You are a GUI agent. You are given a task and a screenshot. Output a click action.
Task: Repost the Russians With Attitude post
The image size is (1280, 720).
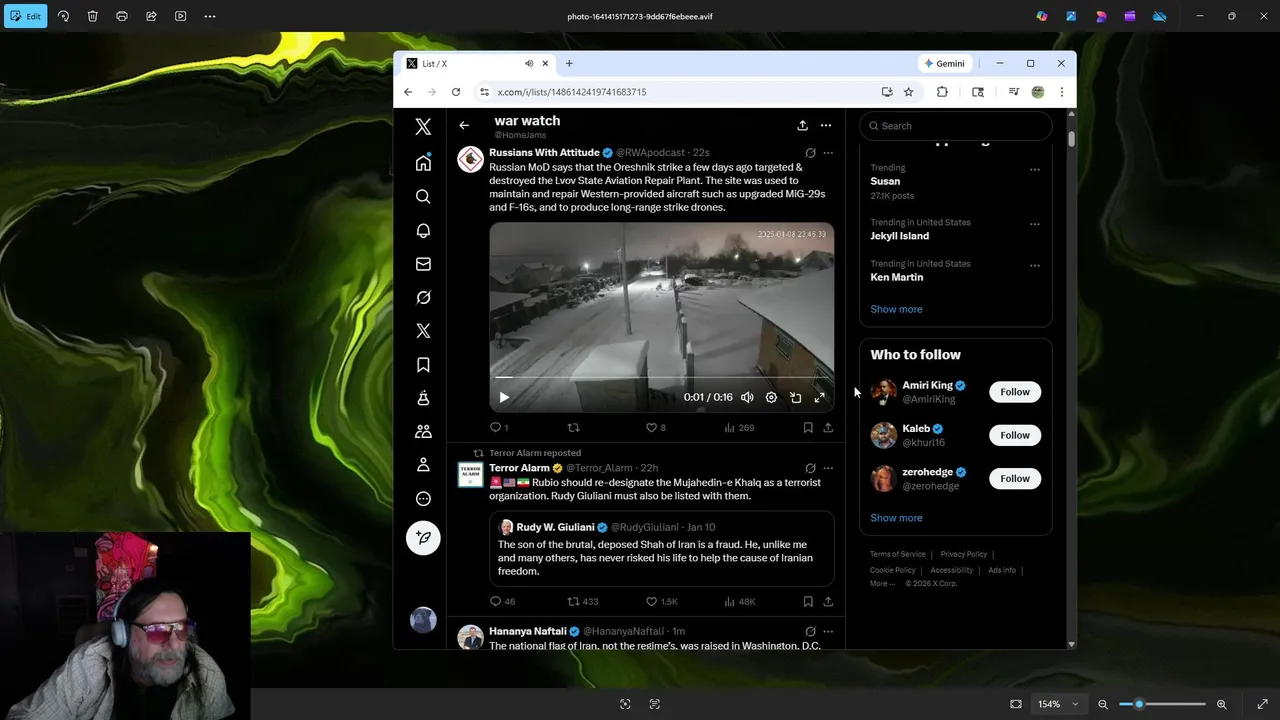tap(573, 427)
